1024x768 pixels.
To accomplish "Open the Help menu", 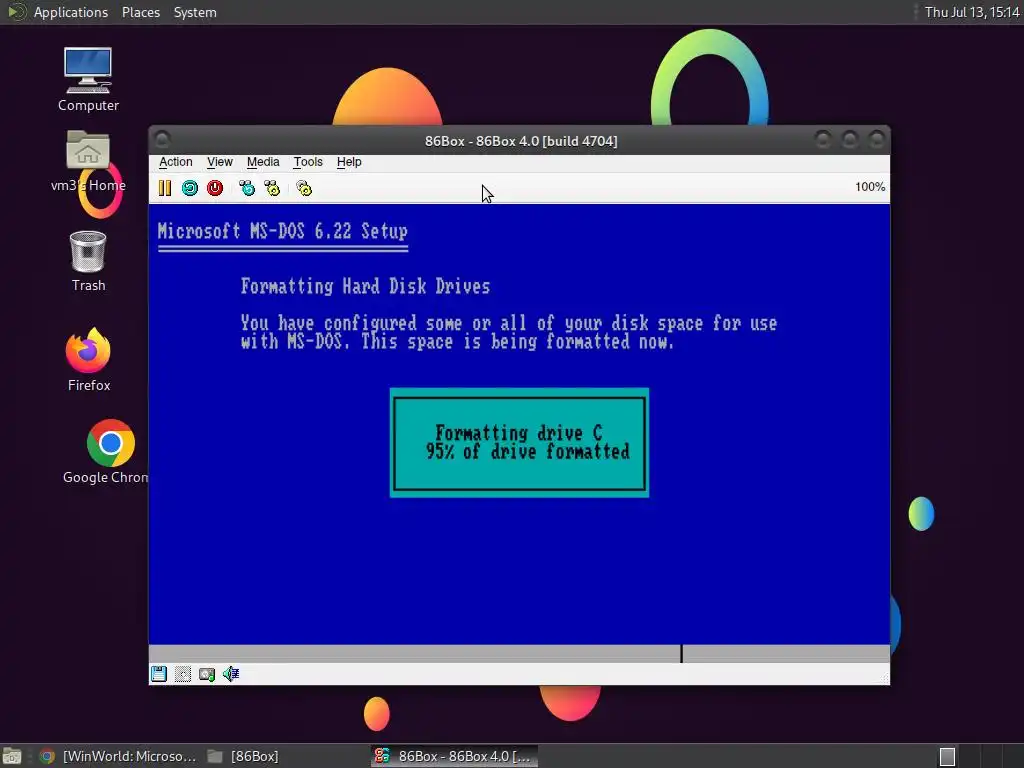I will pos(349,162).
